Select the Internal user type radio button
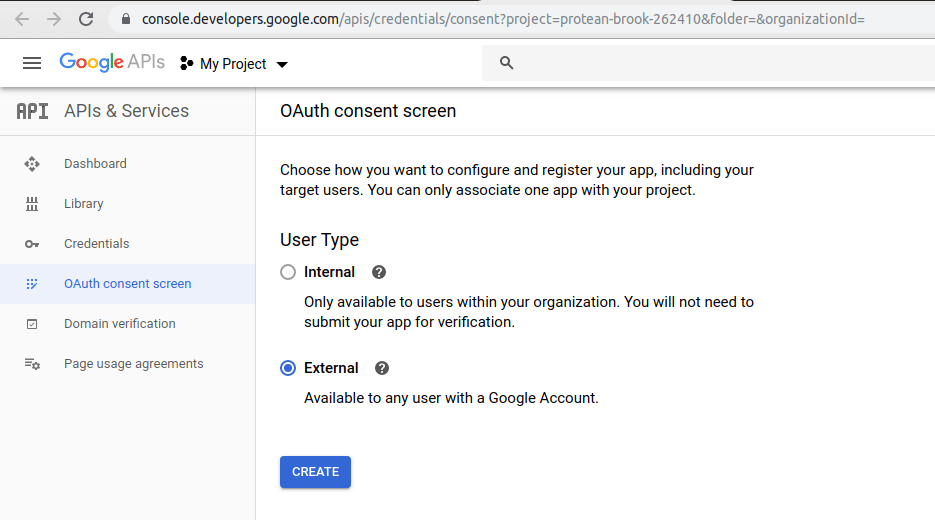The width and height of the screenshot is (935, 520). 288,272
